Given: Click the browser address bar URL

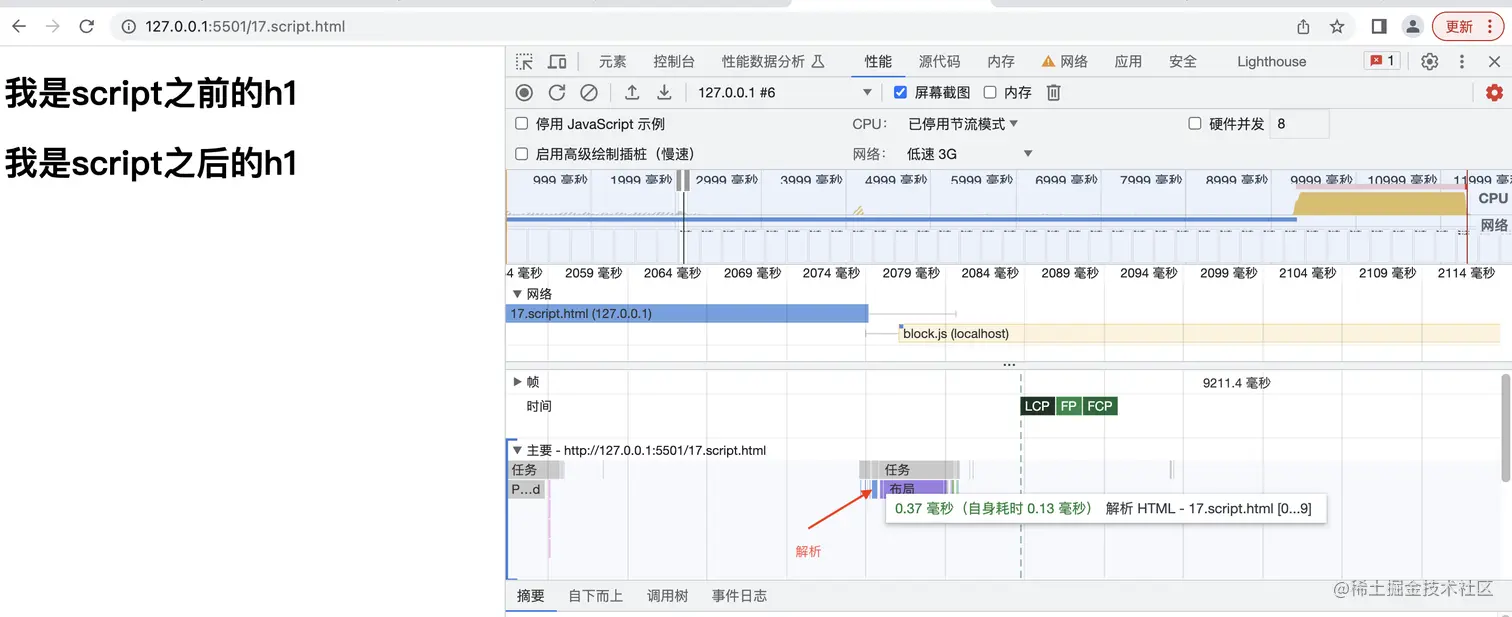Looking at the screenshot, I should (x=245, y=26).
